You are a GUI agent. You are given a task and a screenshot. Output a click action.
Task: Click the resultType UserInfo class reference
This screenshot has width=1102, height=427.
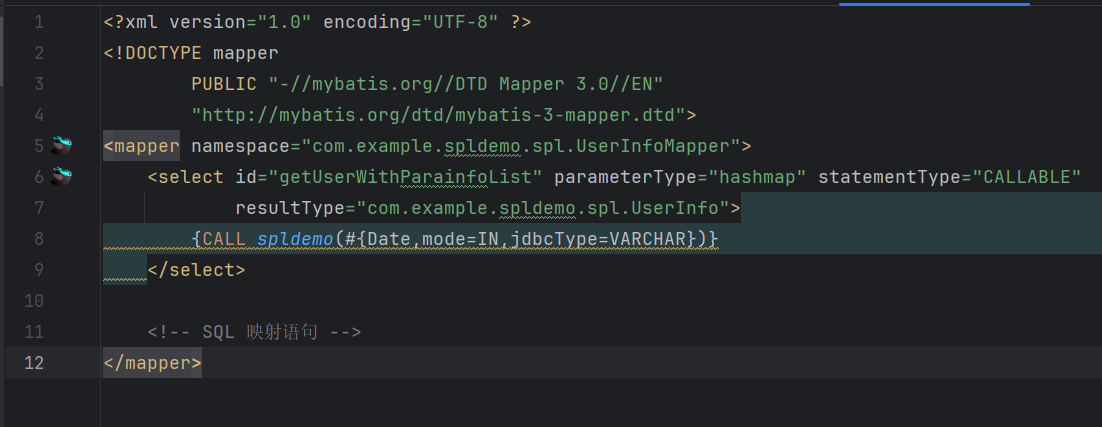[543, 208]
